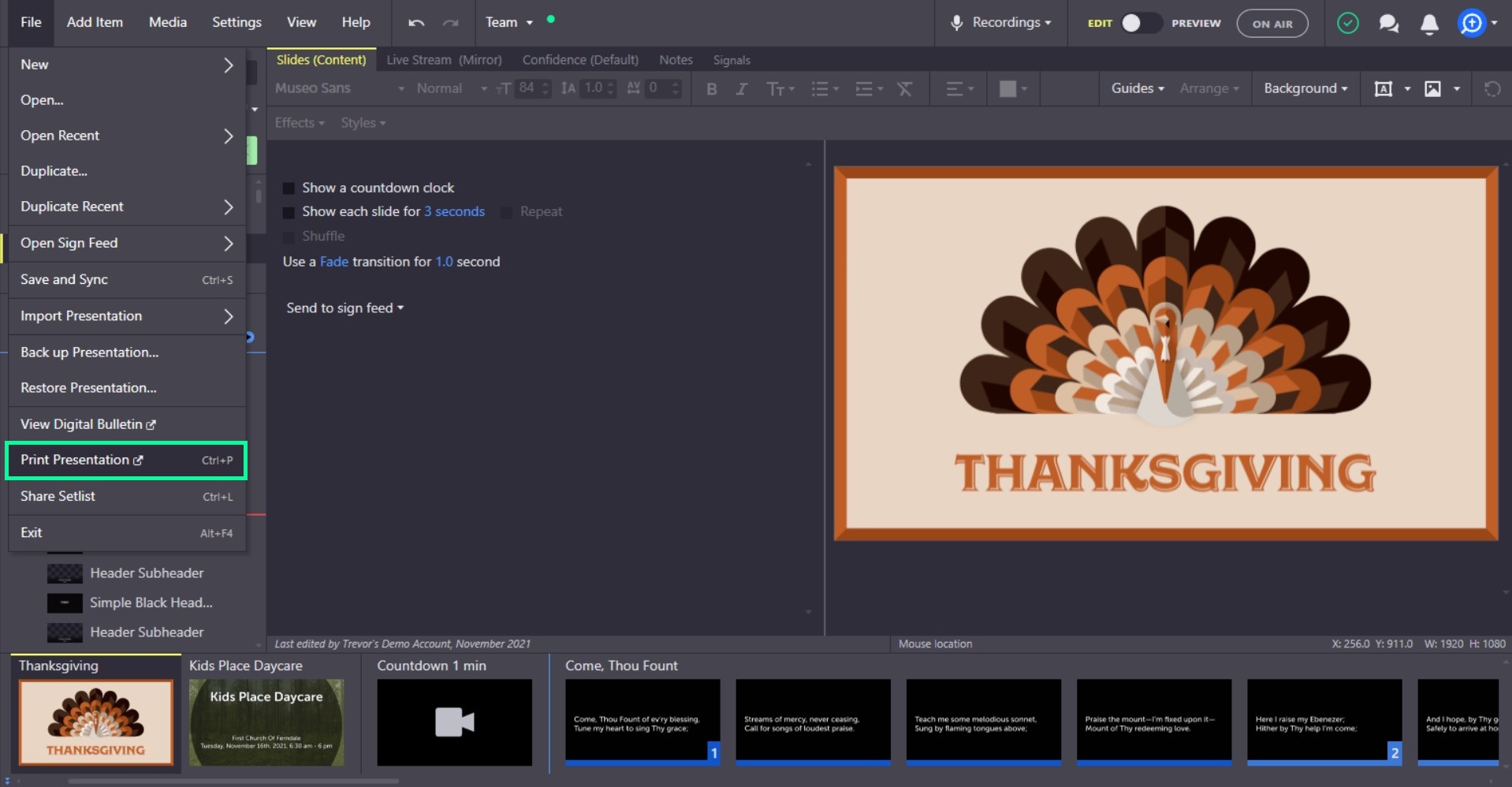1512x787 pixels.
Task: Open the Styles dropdown
Action: pos(363,123)
